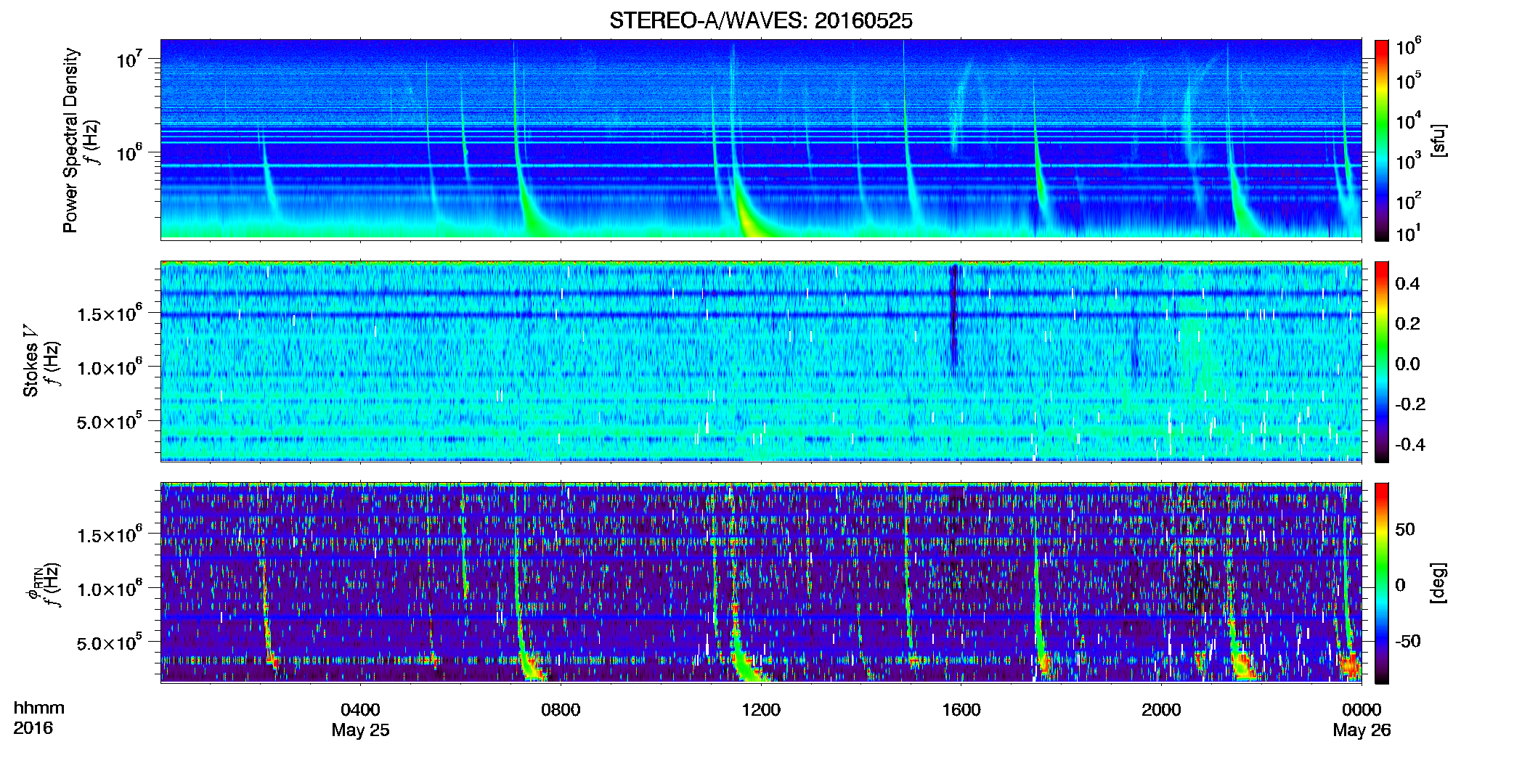Click the 50 value on degrees color bar
Screen dimensions: 1522x784
(1405, 529)
